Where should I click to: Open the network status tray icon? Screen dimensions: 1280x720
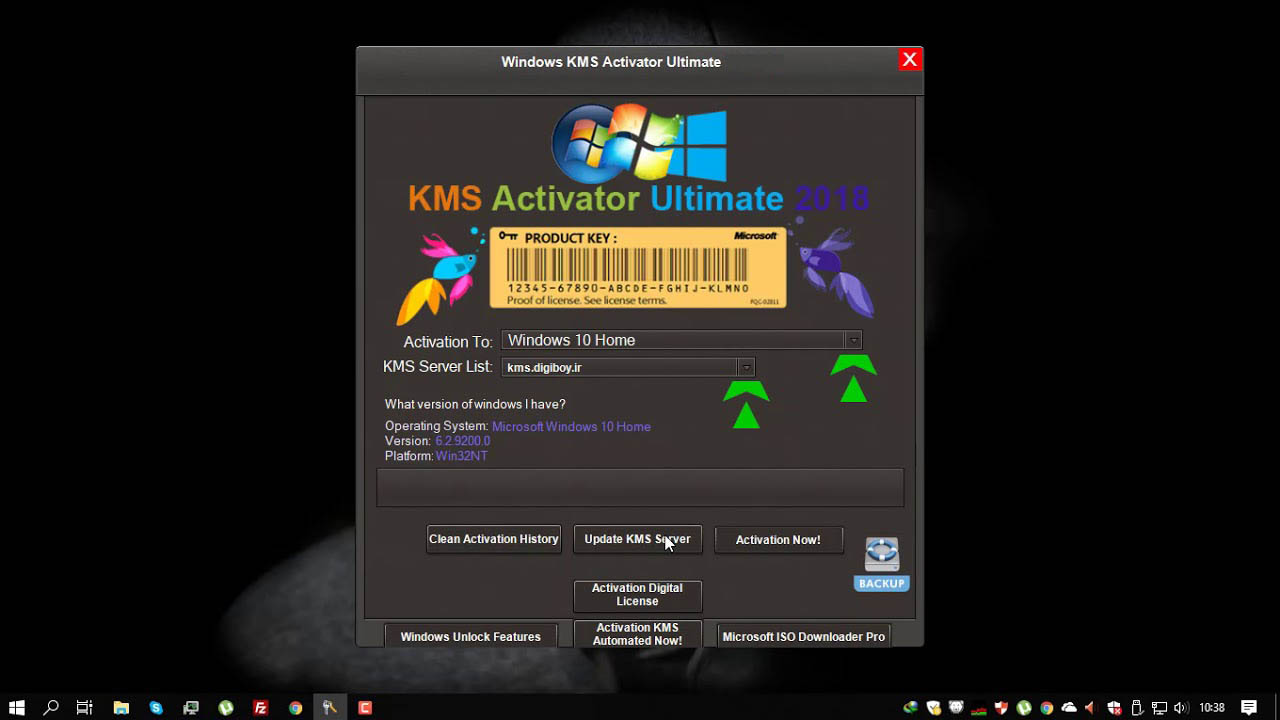tap(1160, 707)
